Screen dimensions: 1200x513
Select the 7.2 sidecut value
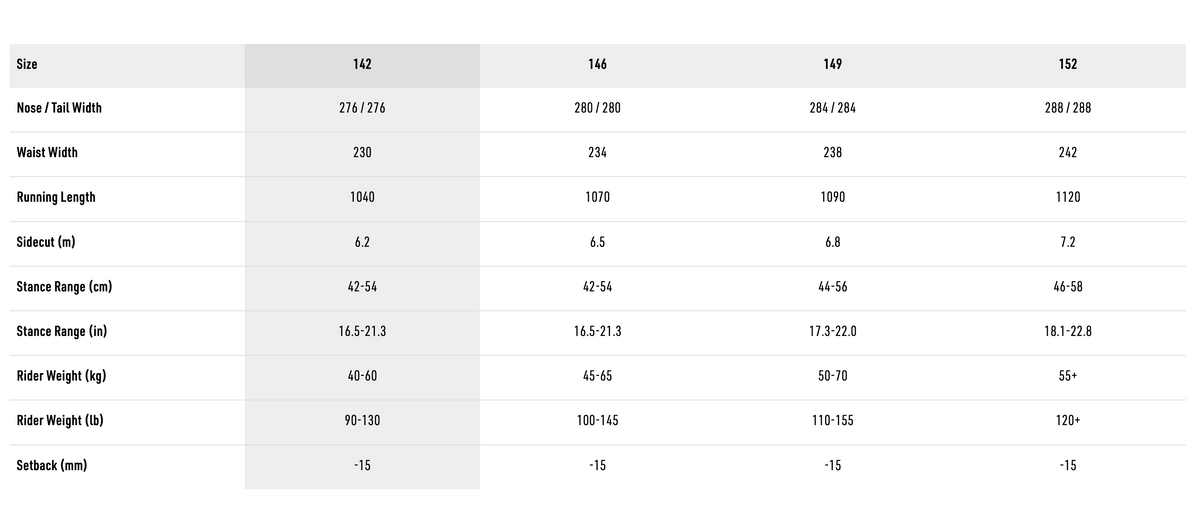[x=1068, y=242]
